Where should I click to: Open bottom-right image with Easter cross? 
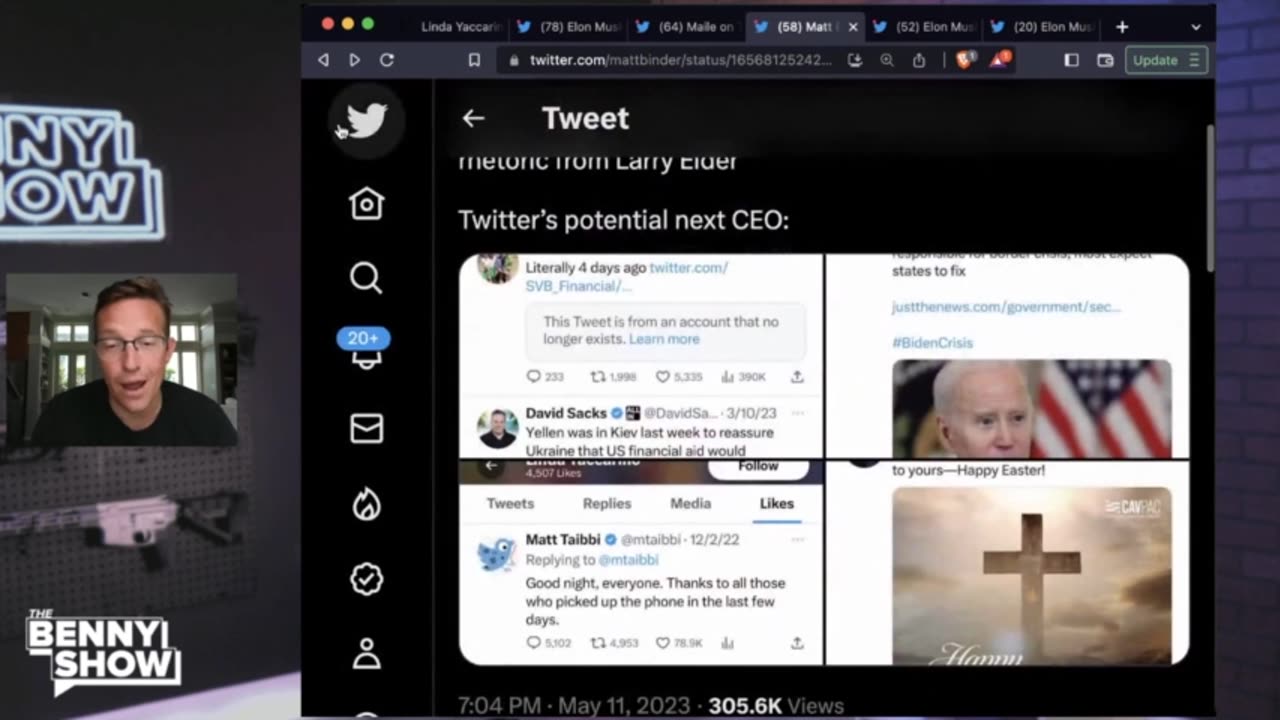point(1007,563)
